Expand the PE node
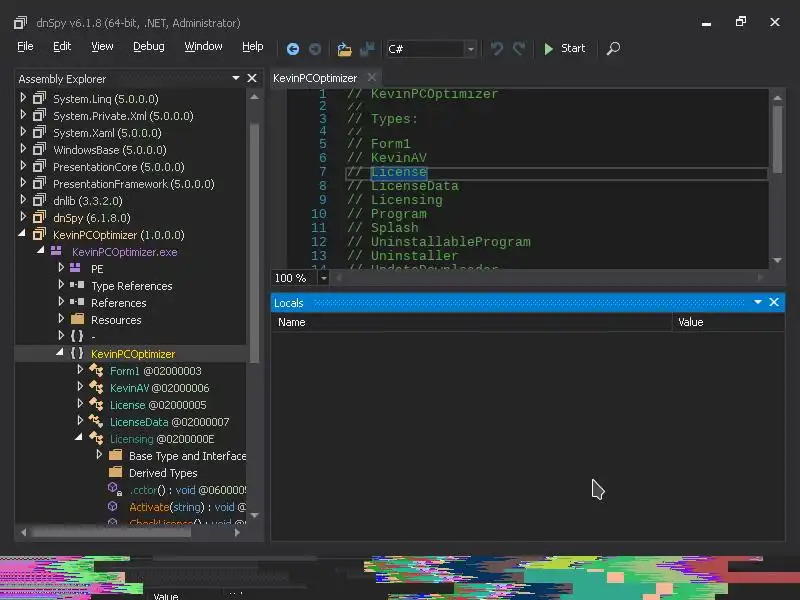The image size is (800, 600). click(x=61, y=267)
